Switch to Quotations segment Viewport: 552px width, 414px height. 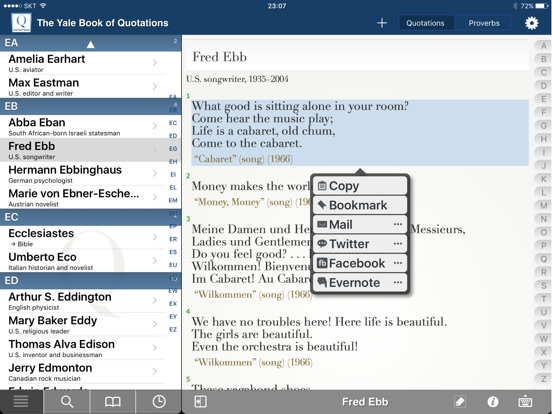[x=425, y=23]
